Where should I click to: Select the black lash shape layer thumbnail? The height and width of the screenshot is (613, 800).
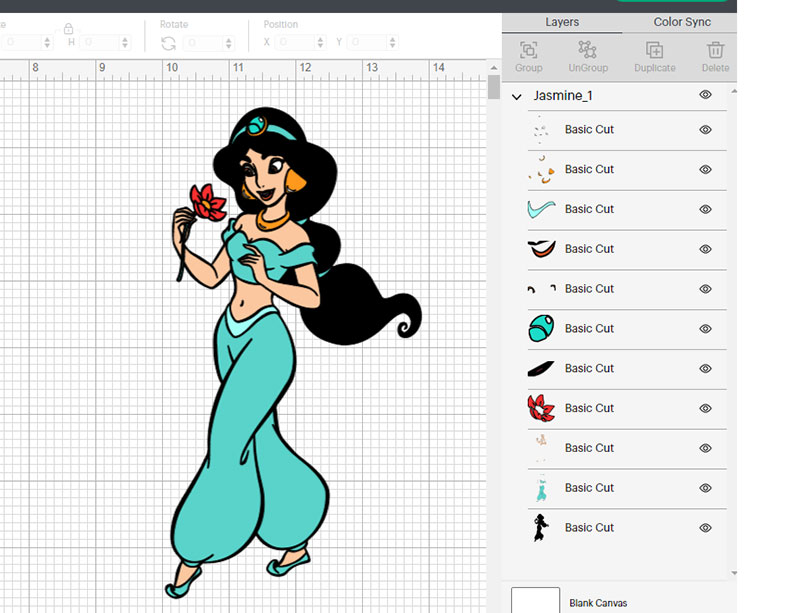tap(541, 369)
